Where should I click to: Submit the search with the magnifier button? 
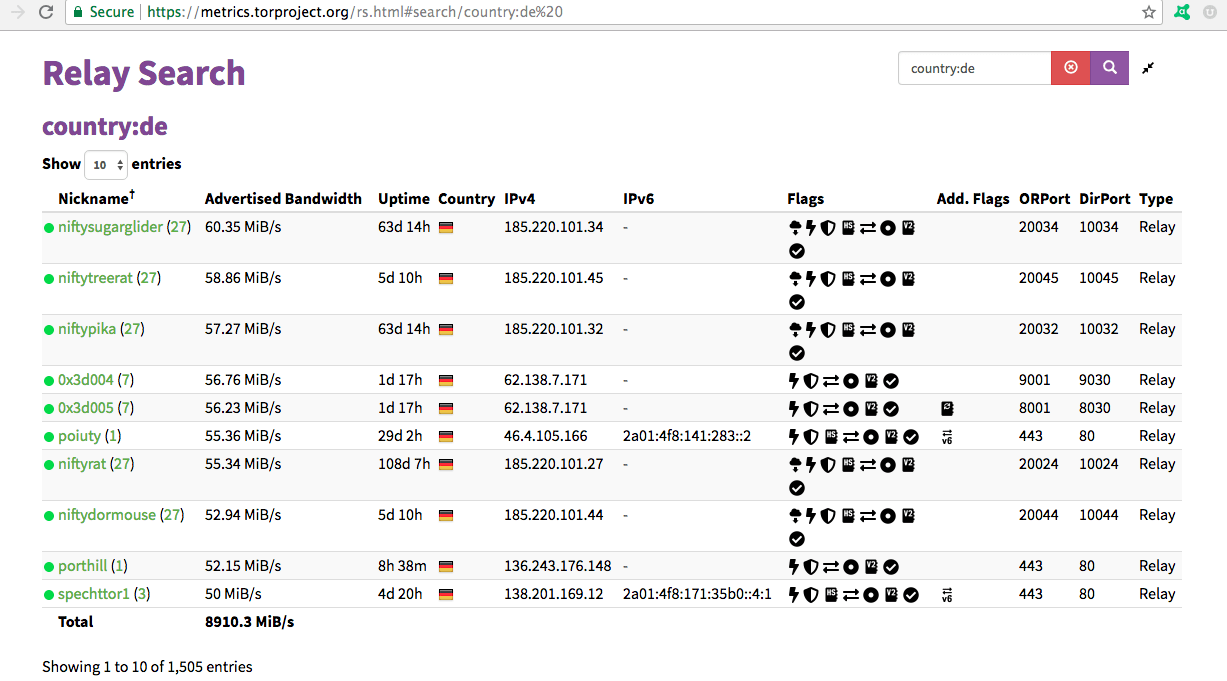[1109, 68]
